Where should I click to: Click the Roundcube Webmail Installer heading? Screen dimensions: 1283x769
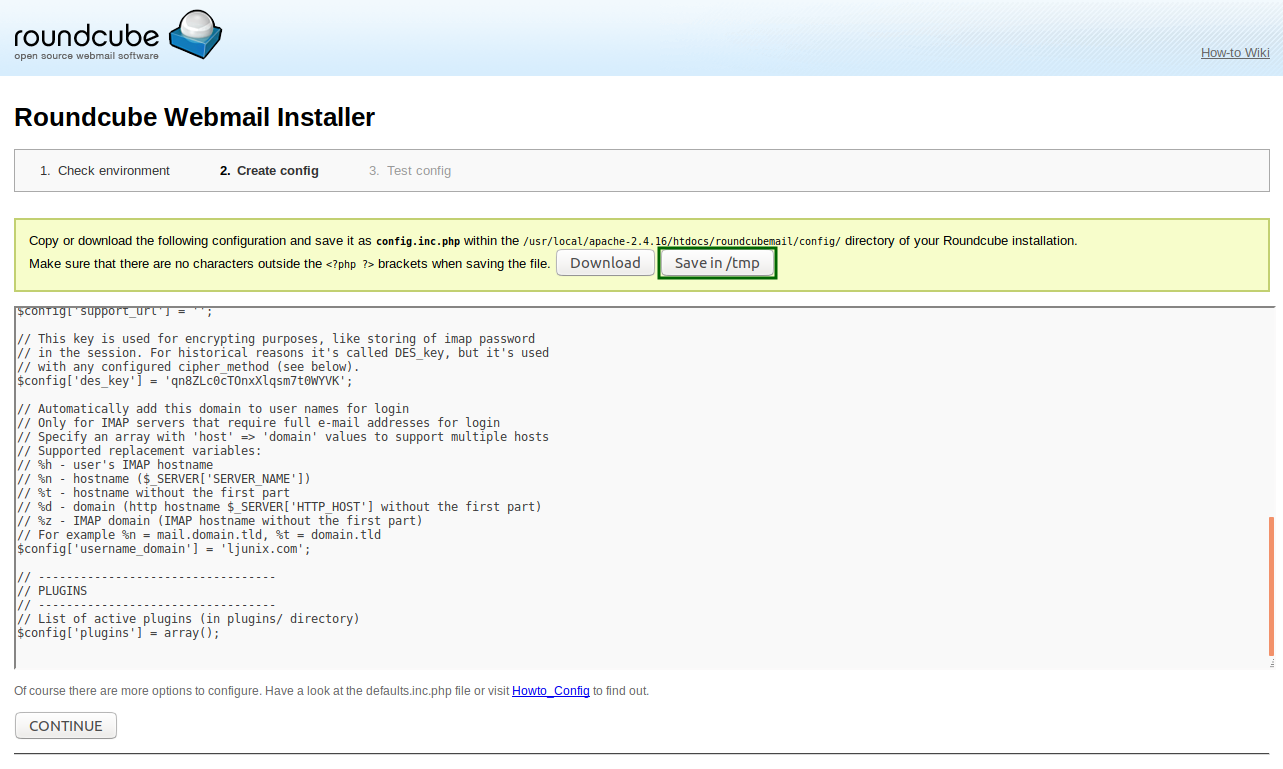[x=194, y=117]
